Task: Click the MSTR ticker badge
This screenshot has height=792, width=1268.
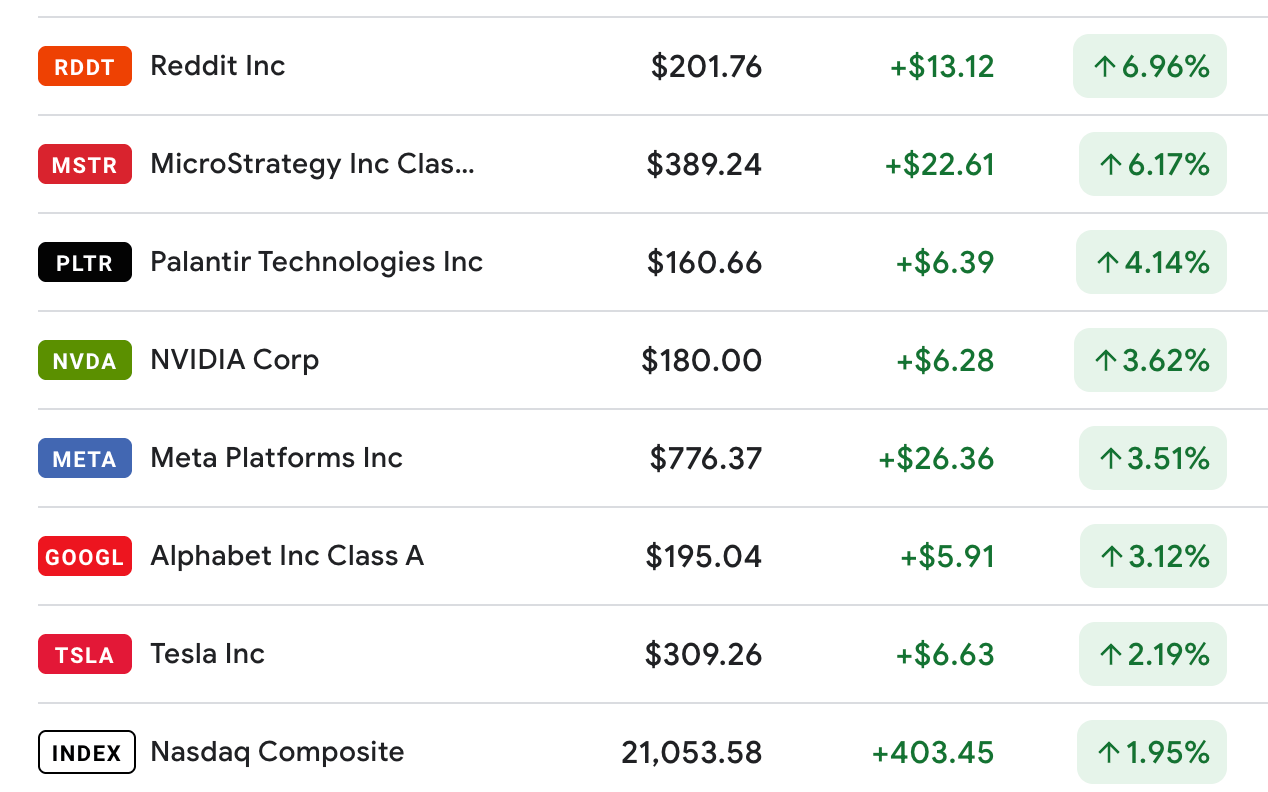Action: point(85,164)
